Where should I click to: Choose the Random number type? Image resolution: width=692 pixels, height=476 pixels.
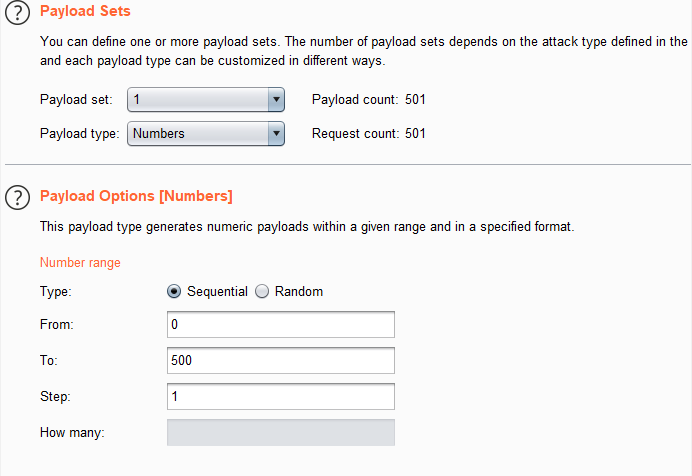[263, 292]
